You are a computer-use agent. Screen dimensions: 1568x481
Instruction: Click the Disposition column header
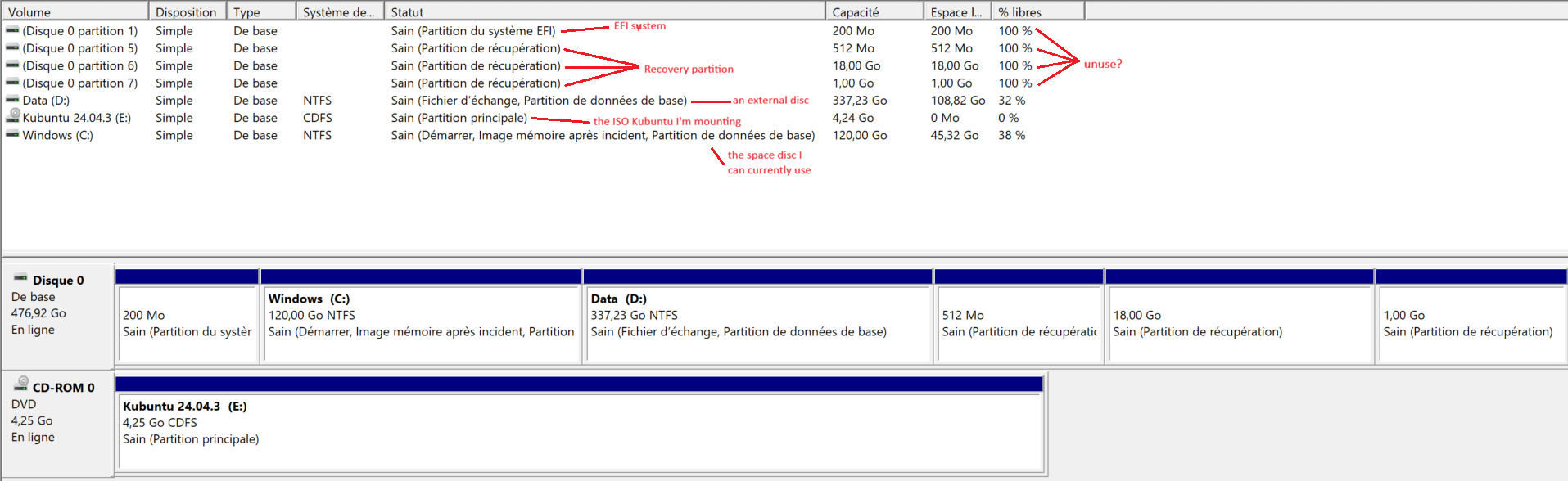click(x=186, y=11)
